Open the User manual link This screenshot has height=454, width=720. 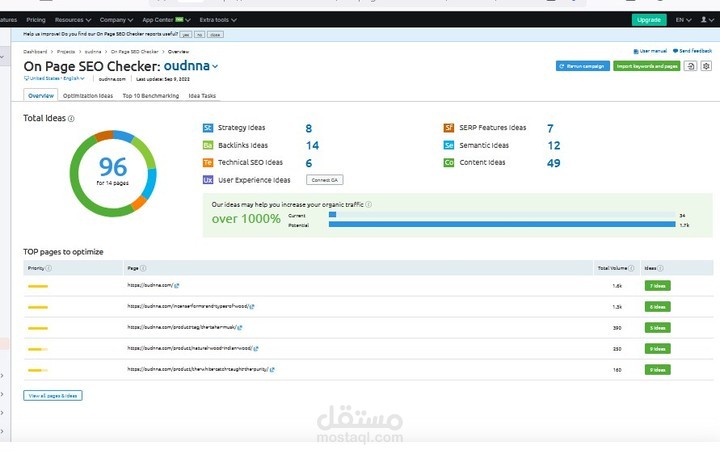click(x=650, y=51)
